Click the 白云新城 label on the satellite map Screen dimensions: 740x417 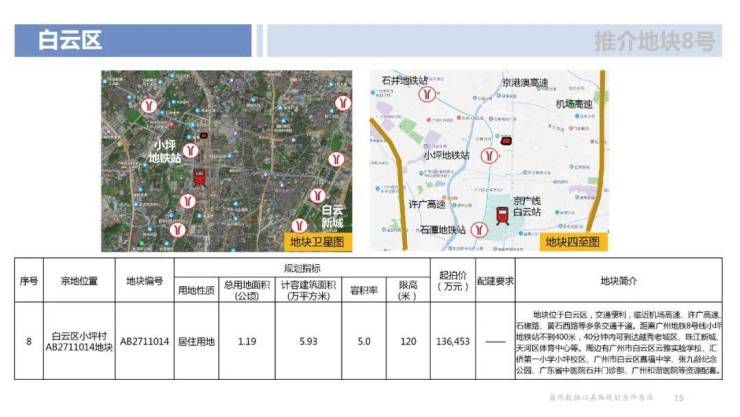[x=332, y=216]
